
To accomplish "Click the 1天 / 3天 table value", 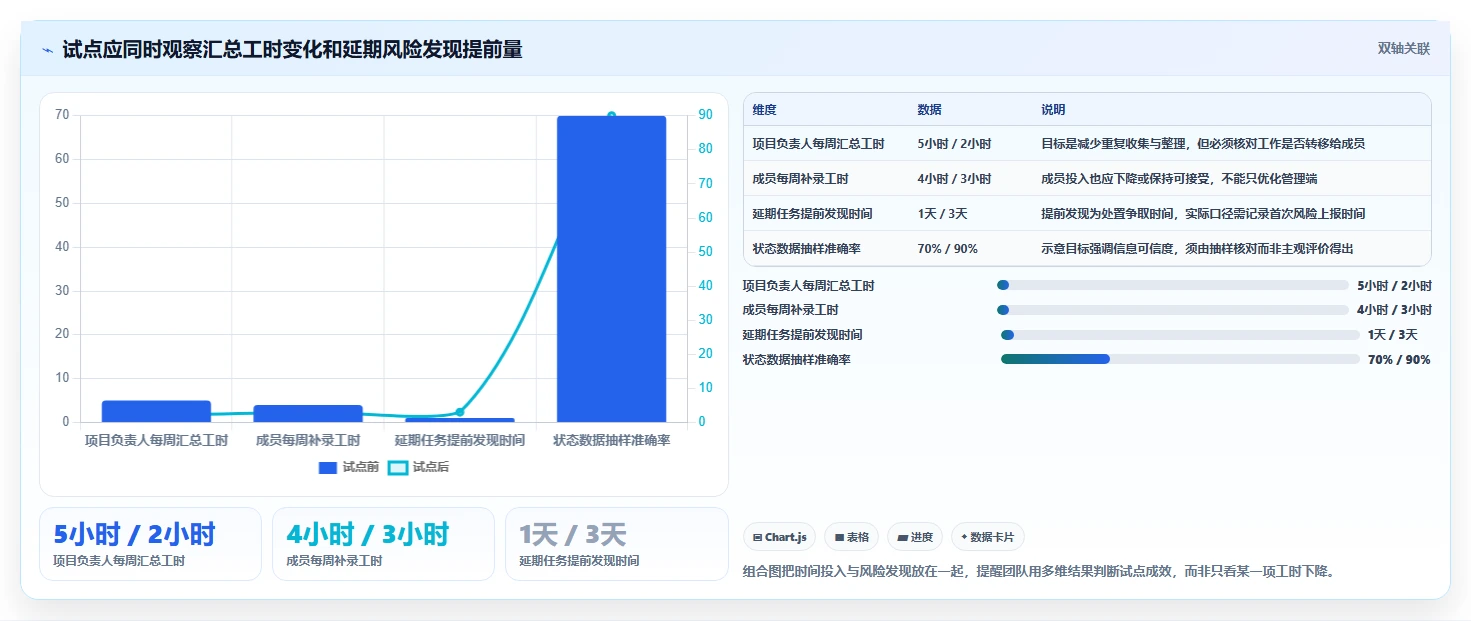I will click(942, 214).
